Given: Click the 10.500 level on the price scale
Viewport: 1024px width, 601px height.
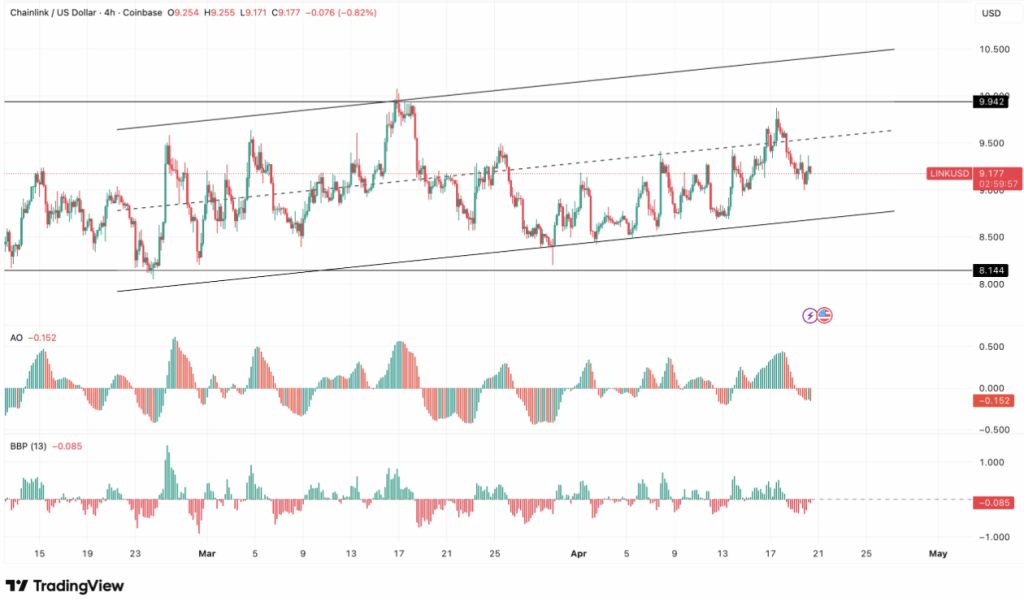Looking at the screenshot, I should 991,49.
